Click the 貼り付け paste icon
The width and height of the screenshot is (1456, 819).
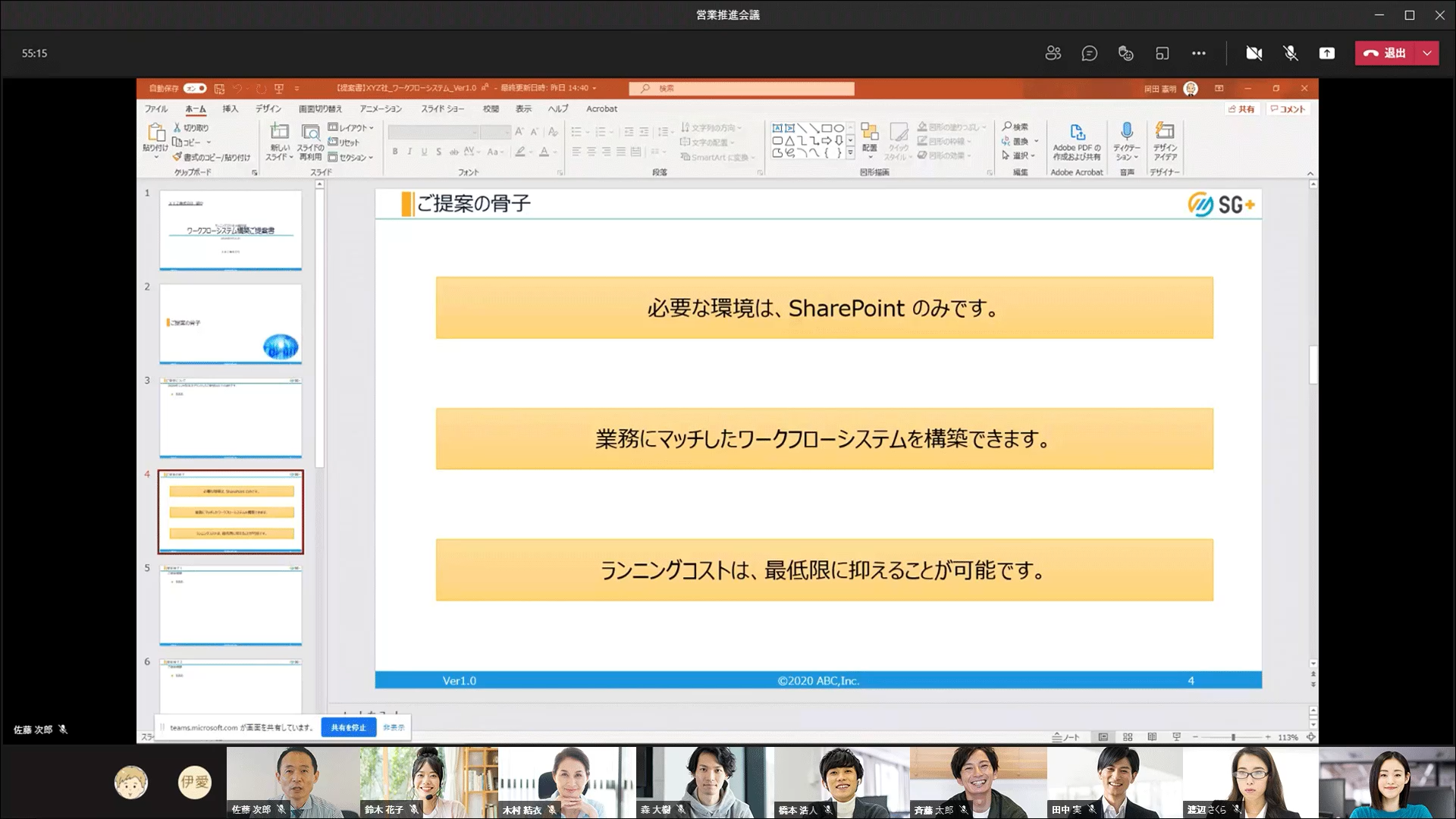(x=155, y=133)
